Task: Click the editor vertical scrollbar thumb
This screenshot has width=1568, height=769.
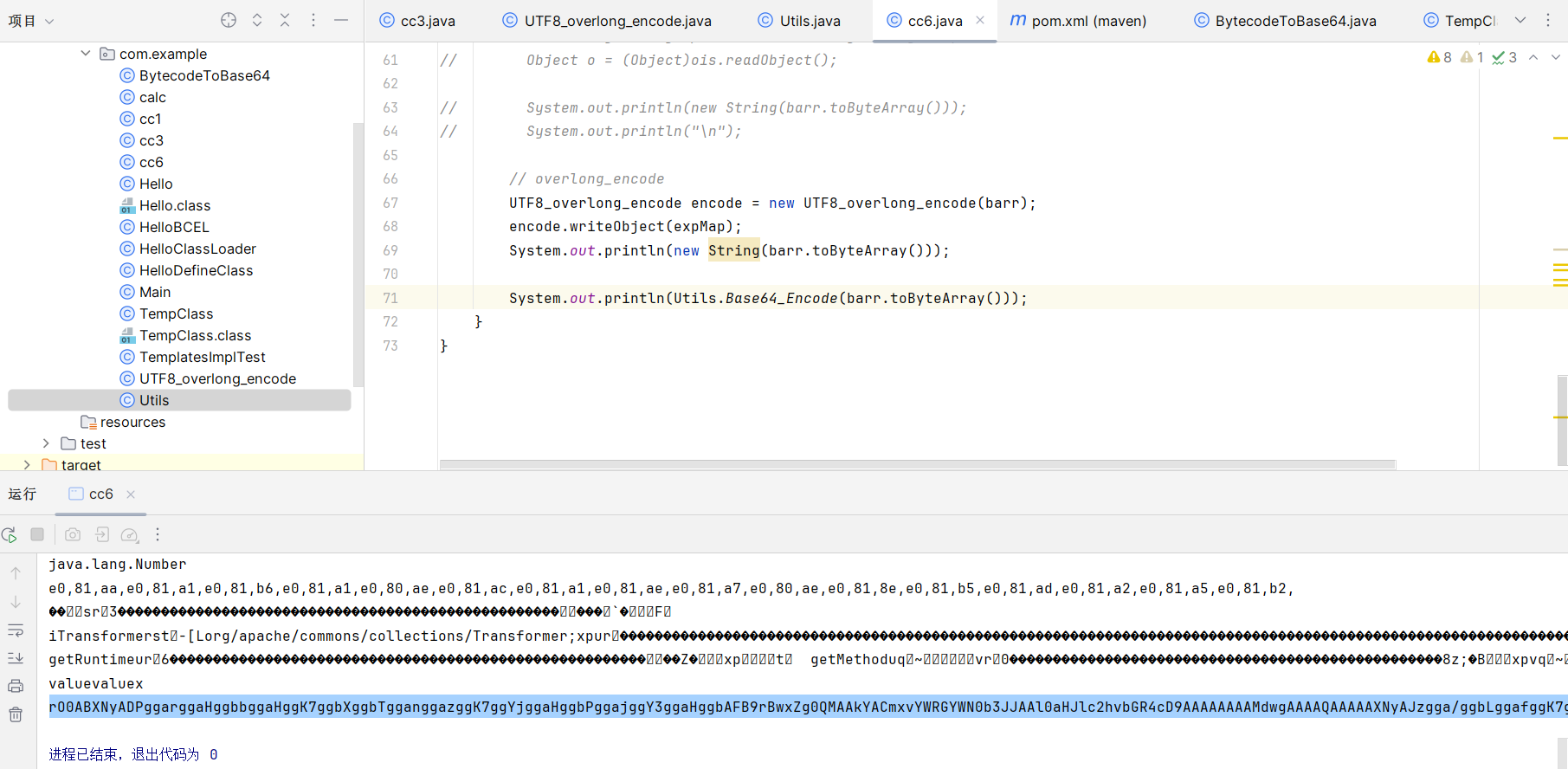Action: tap(1562, 421)
